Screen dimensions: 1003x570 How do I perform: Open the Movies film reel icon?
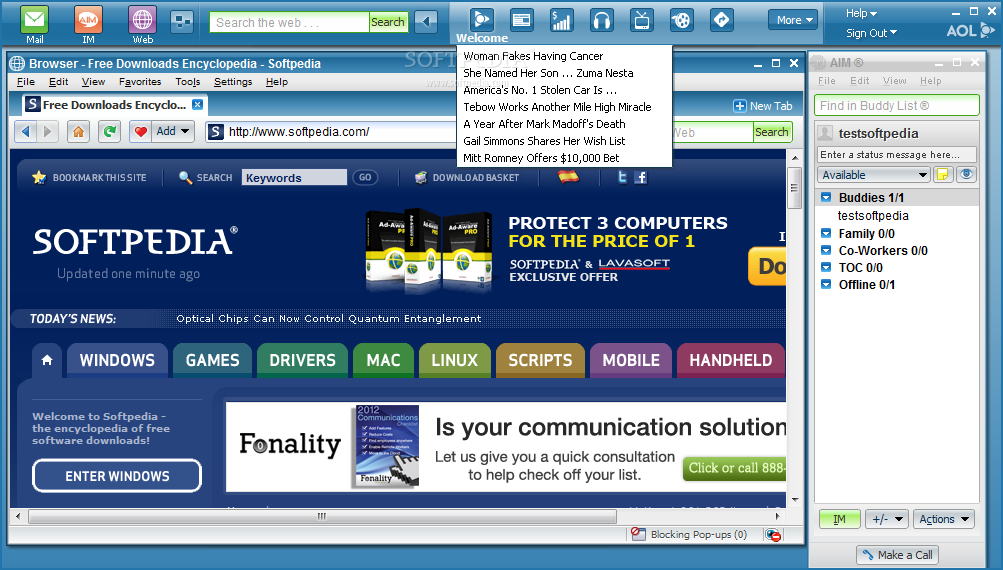coord(681,20)
